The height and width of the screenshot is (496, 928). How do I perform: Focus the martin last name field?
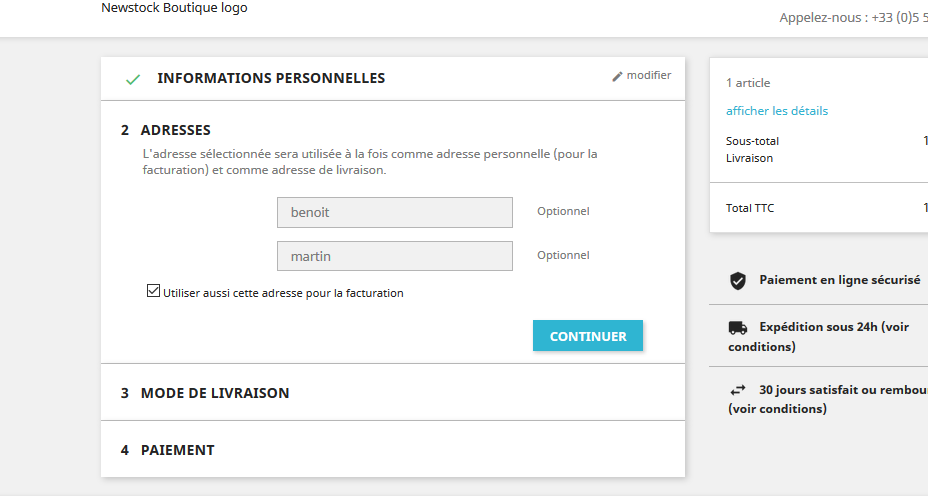[394, 256]
